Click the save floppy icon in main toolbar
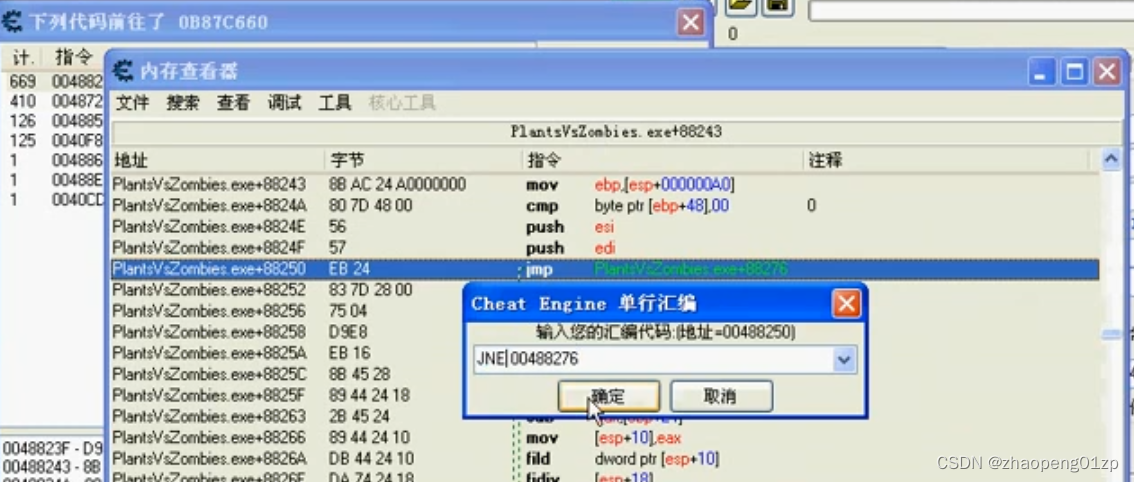Viewport: 1134px width, 482px height. [x=778, y=6]
